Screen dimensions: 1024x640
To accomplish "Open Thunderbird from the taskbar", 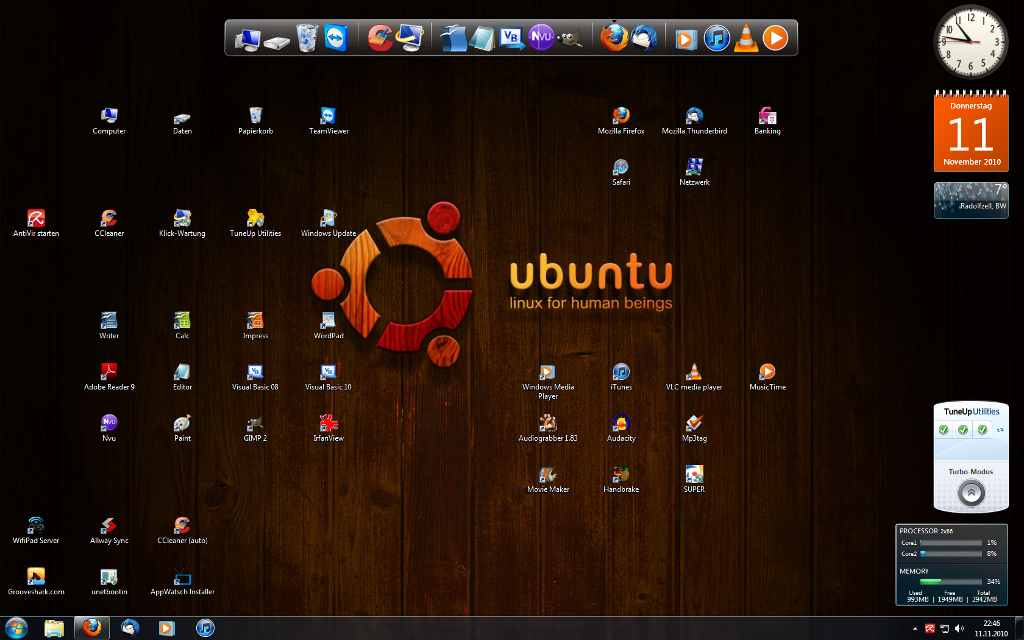I will (x=130, y=628).
